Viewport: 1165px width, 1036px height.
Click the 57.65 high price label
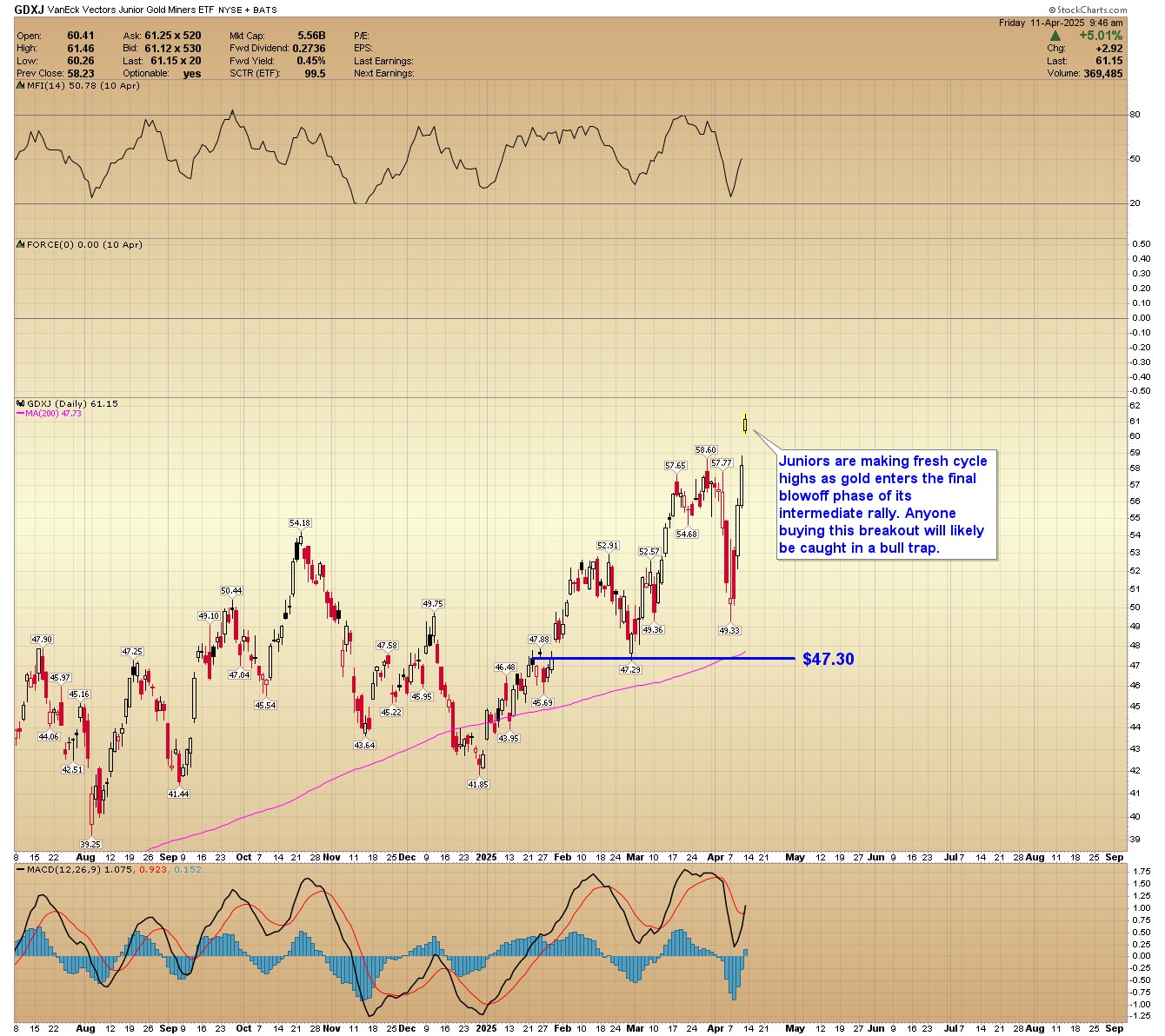pos(676,466)
